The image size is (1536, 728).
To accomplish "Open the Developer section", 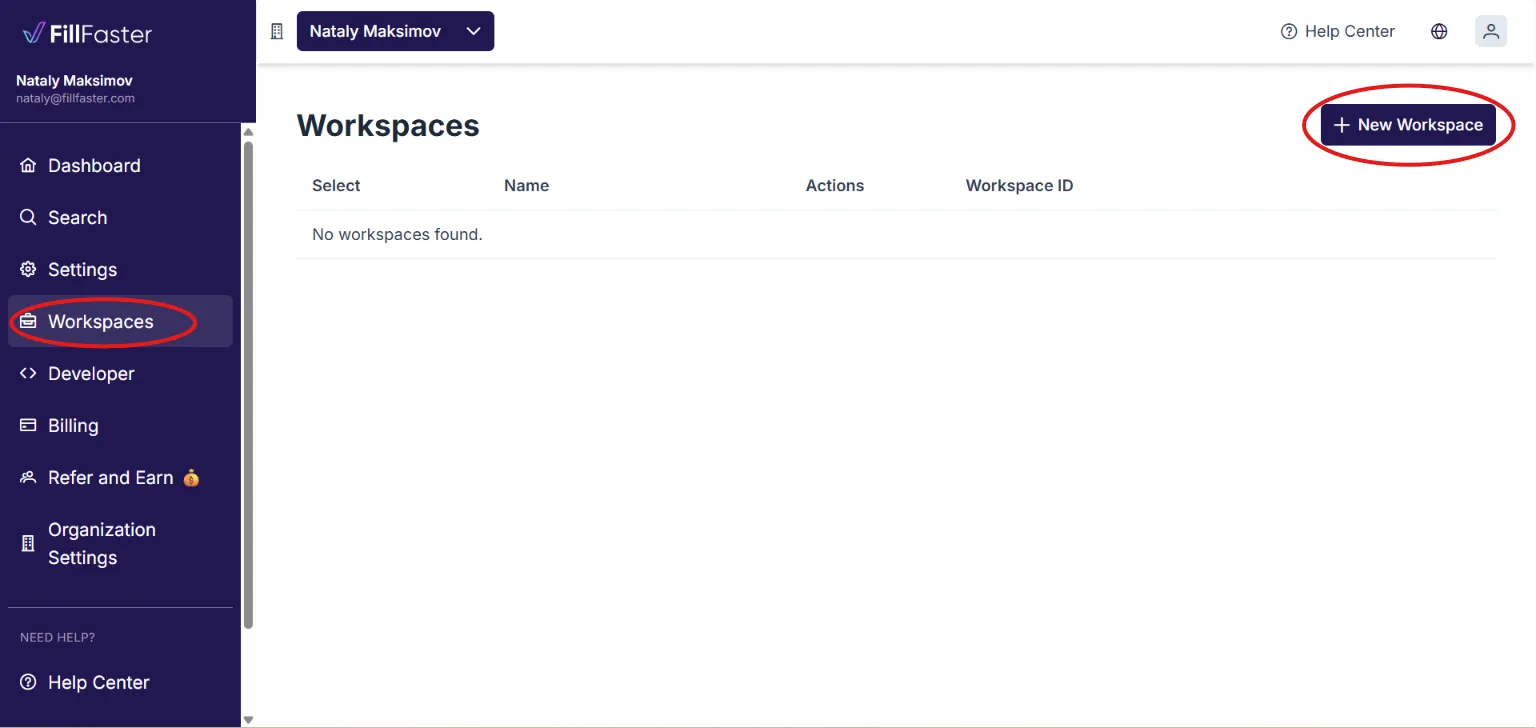I will [120, 374].
